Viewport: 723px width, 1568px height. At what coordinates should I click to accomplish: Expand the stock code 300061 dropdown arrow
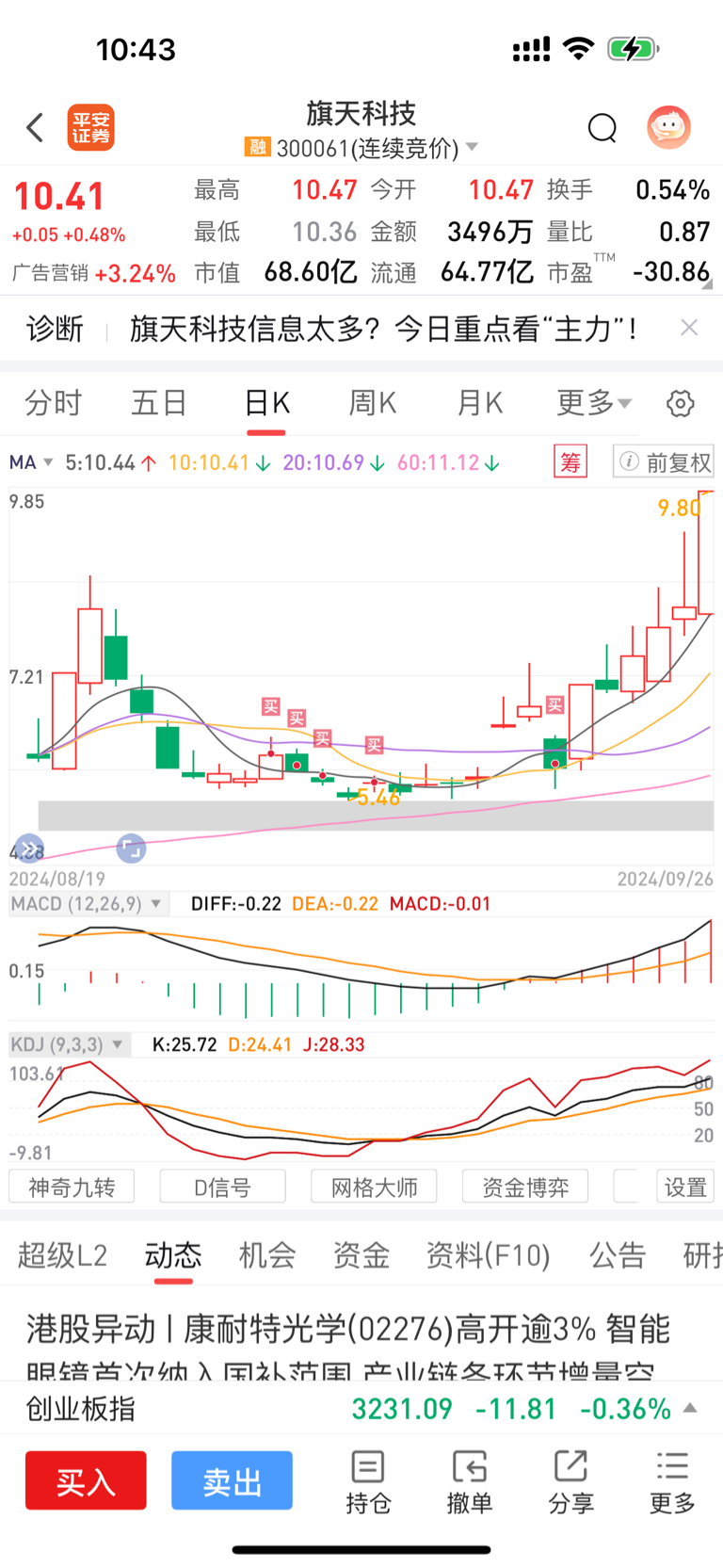tap(473, 147)
